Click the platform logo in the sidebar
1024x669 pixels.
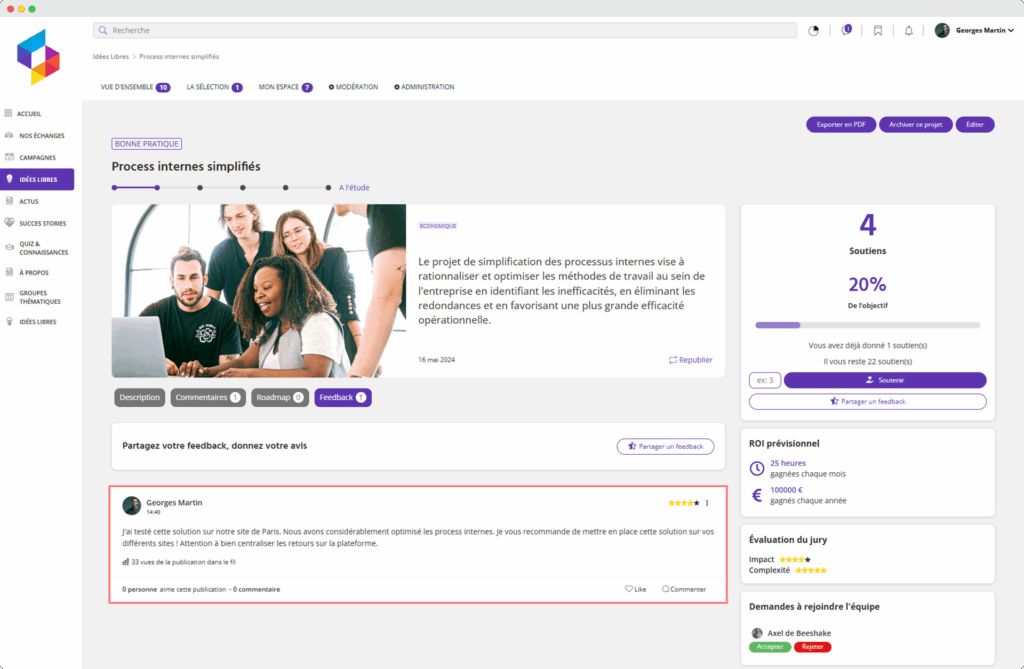[38, 57]
